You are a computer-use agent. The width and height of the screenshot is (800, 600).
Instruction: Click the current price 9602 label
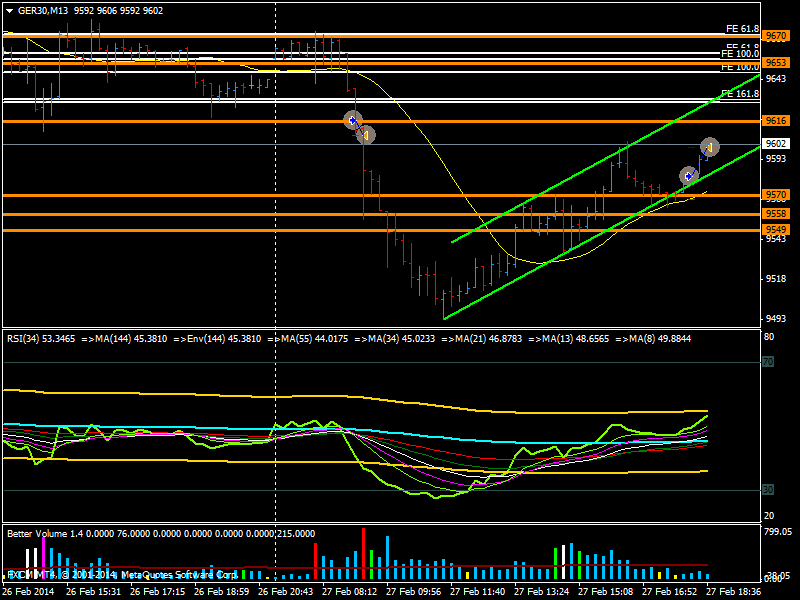776,144
